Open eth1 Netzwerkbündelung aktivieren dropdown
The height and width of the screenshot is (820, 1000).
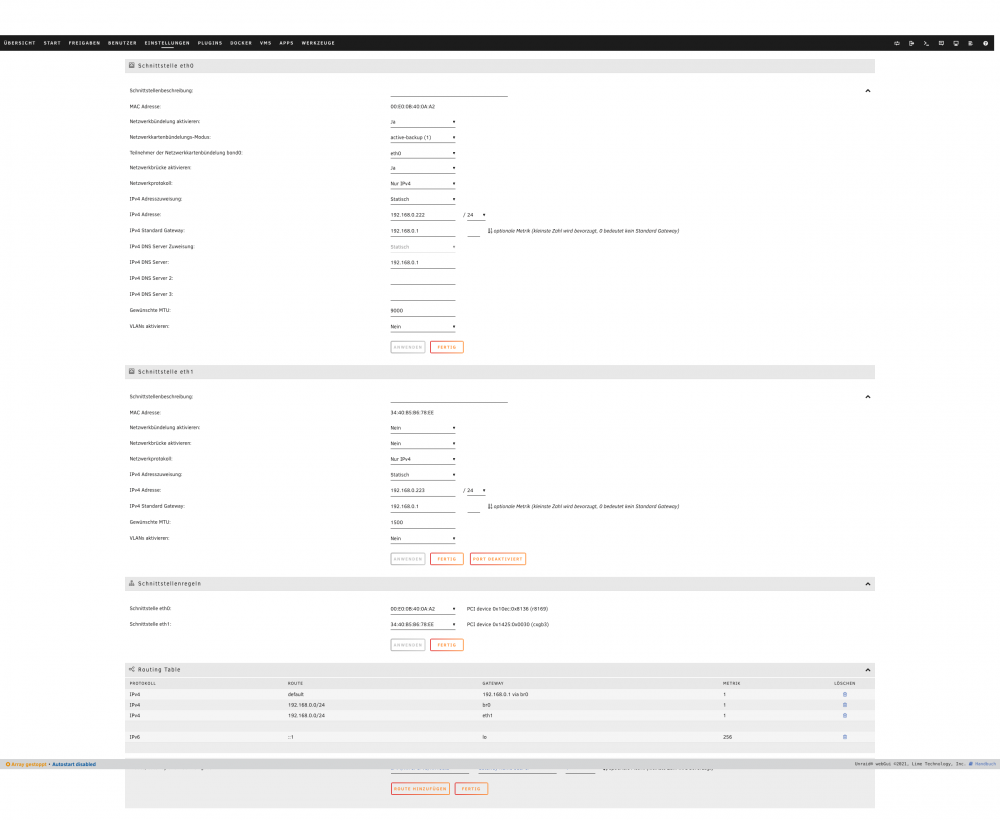pyautogui.click(x=423, y=428)
